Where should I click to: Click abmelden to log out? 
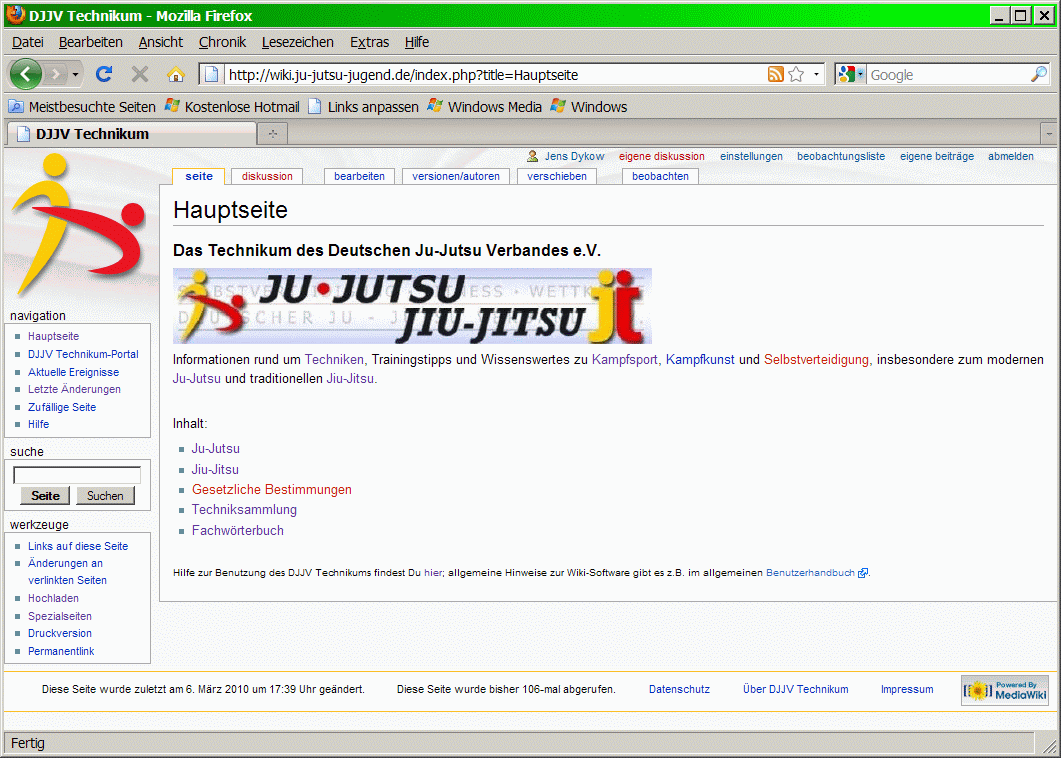pos(1011,156)
